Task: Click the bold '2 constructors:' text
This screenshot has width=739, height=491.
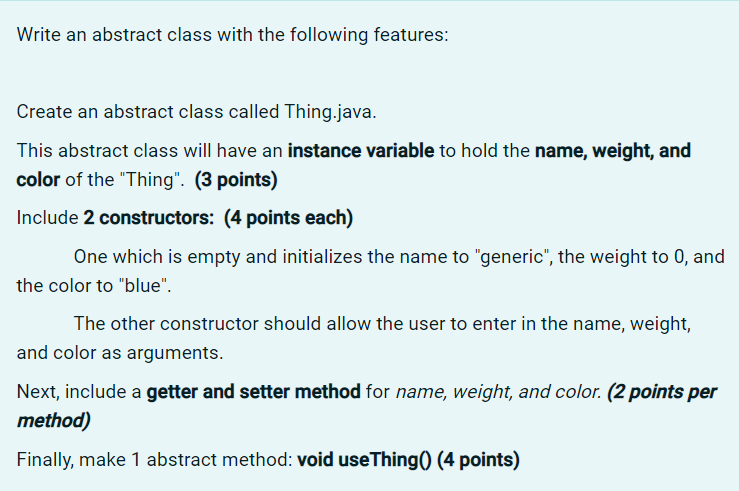Action: [149, 218]
